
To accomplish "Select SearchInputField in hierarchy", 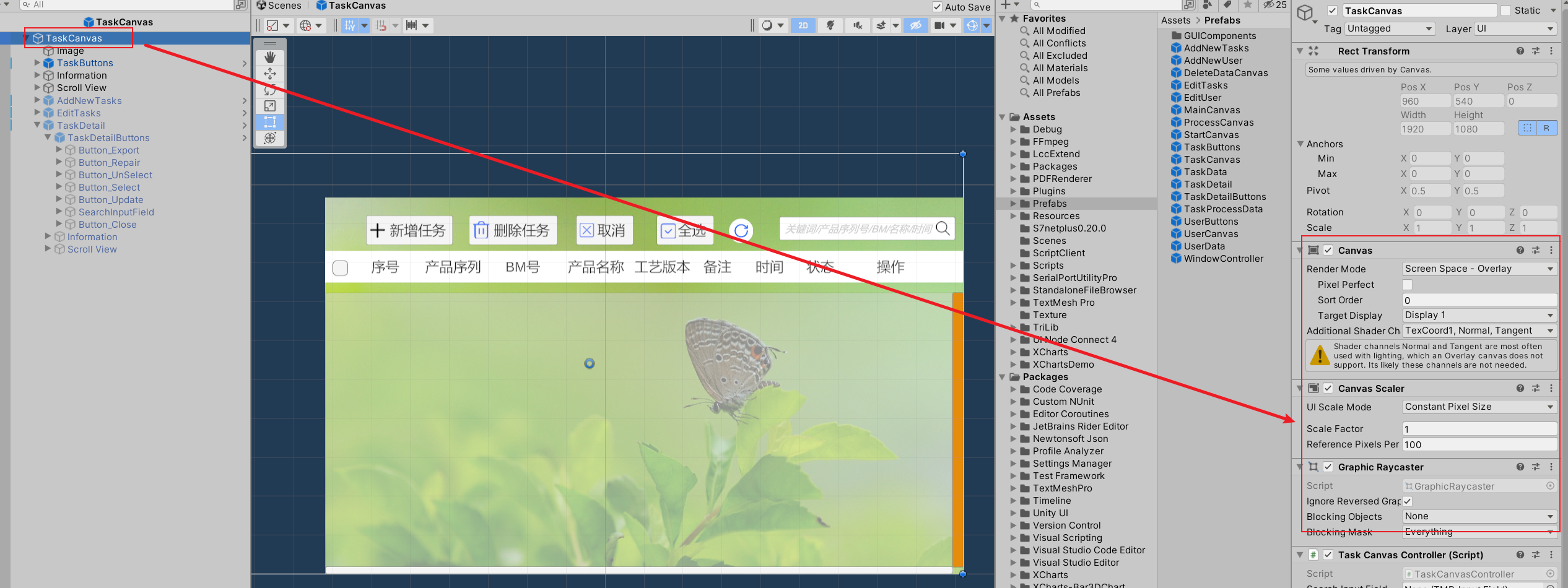I will pos(116,212).
